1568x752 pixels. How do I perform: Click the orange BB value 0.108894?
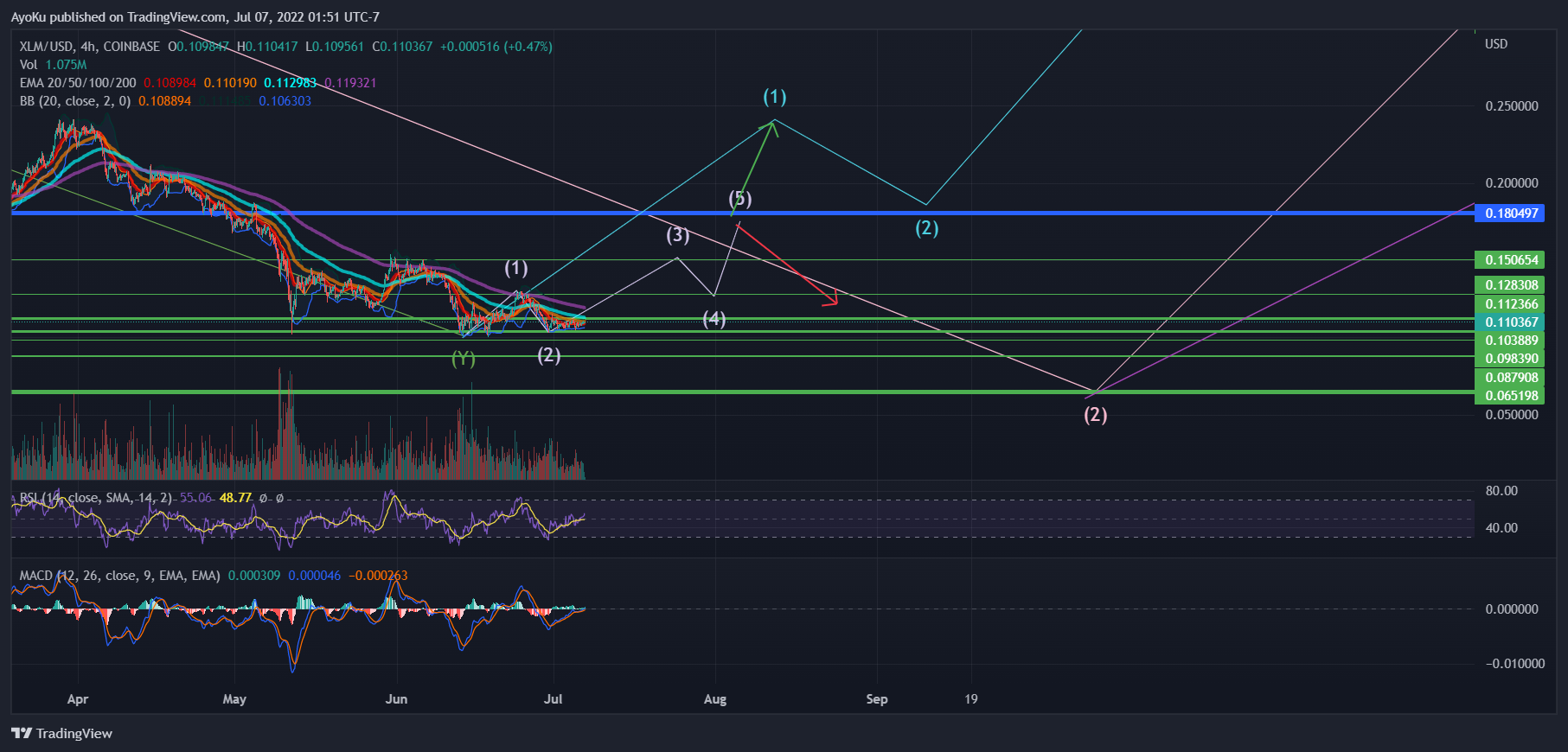[164, 101]
